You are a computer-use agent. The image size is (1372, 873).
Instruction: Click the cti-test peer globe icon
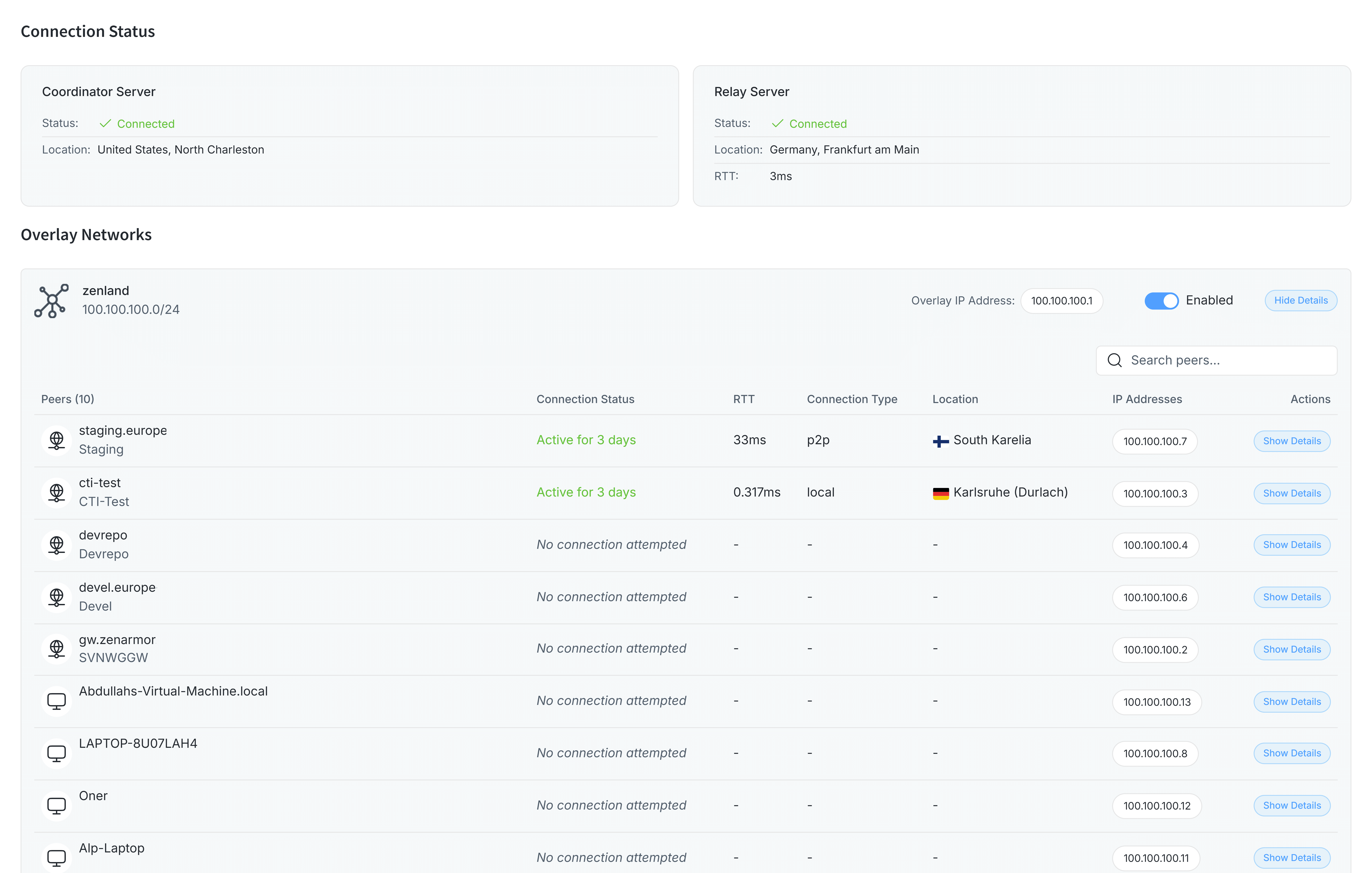pyautogui.click(x=56, y=493)
